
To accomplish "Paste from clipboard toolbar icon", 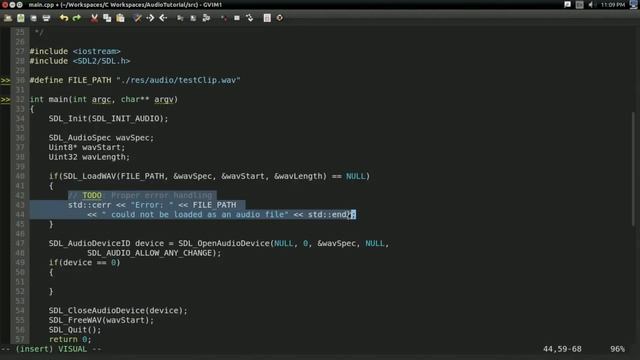I will tap(120, 18).
